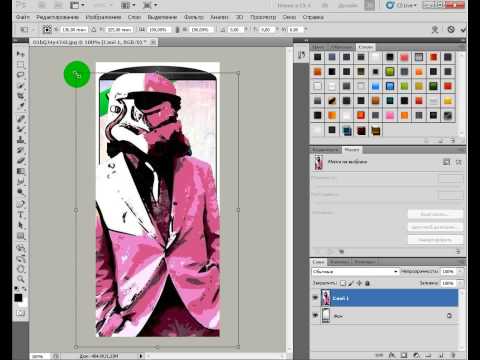The width and height of the screenshot is (480, 360).
Task: Select the Move tool
Action: 20,54
